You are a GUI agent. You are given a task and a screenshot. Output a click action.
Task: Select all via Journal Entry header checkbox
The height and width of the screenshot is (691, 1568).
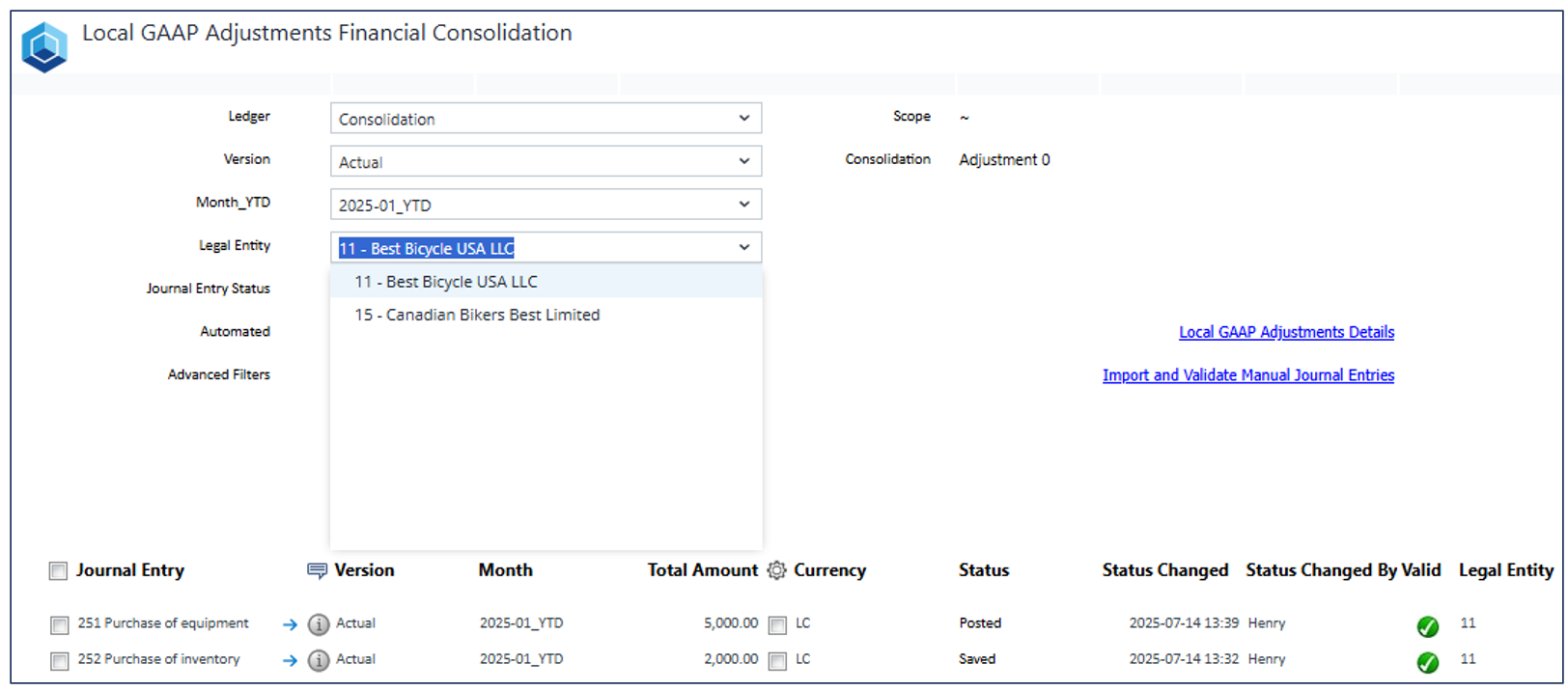59,571
